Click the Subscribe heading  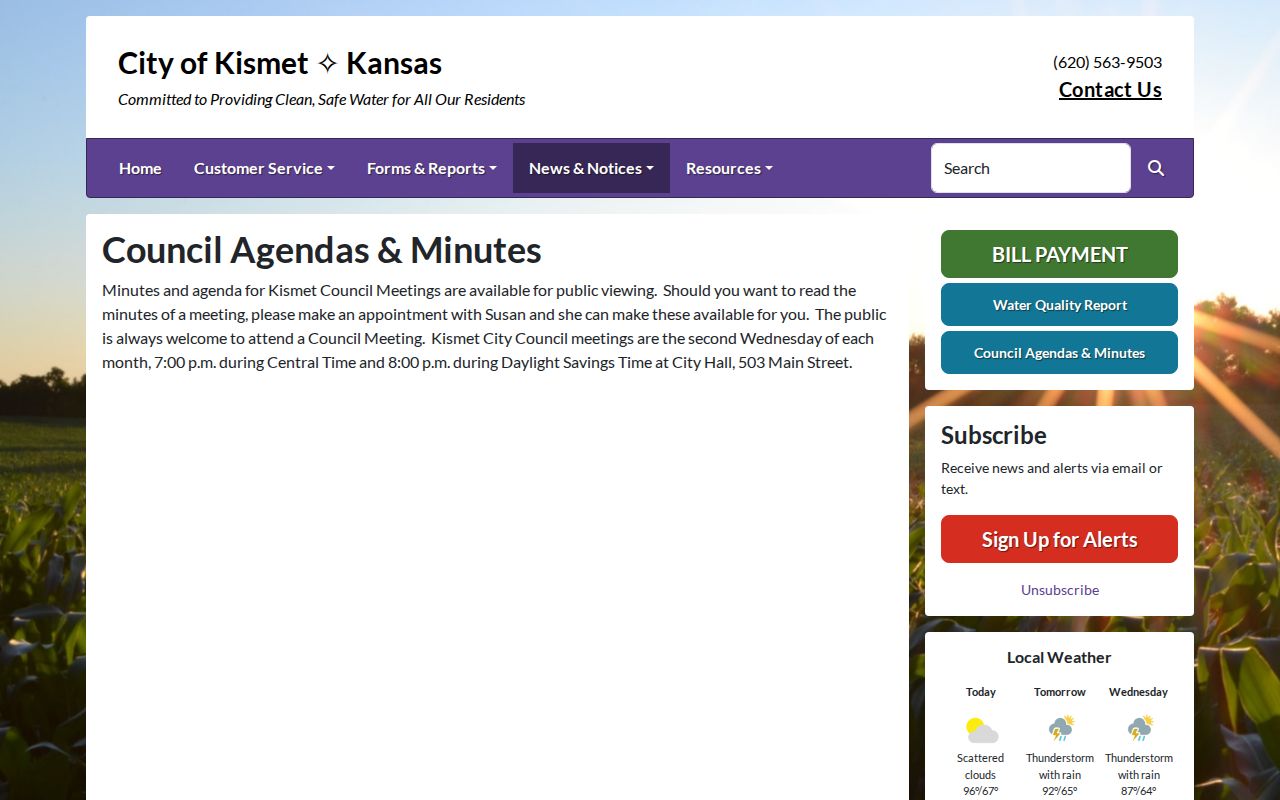(x=994, y=435)
